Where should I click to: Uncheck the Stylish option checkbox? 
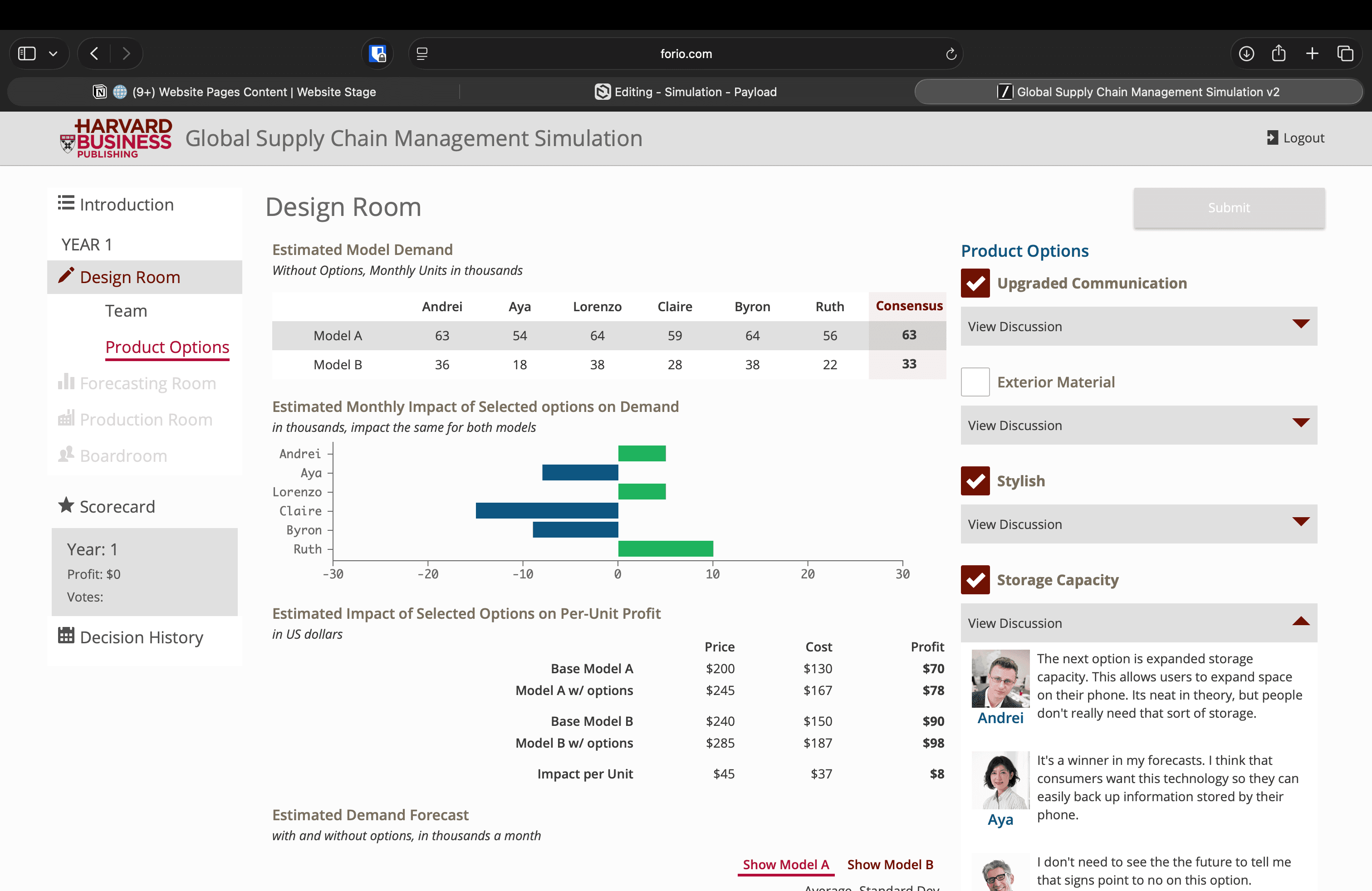(975, 480)
